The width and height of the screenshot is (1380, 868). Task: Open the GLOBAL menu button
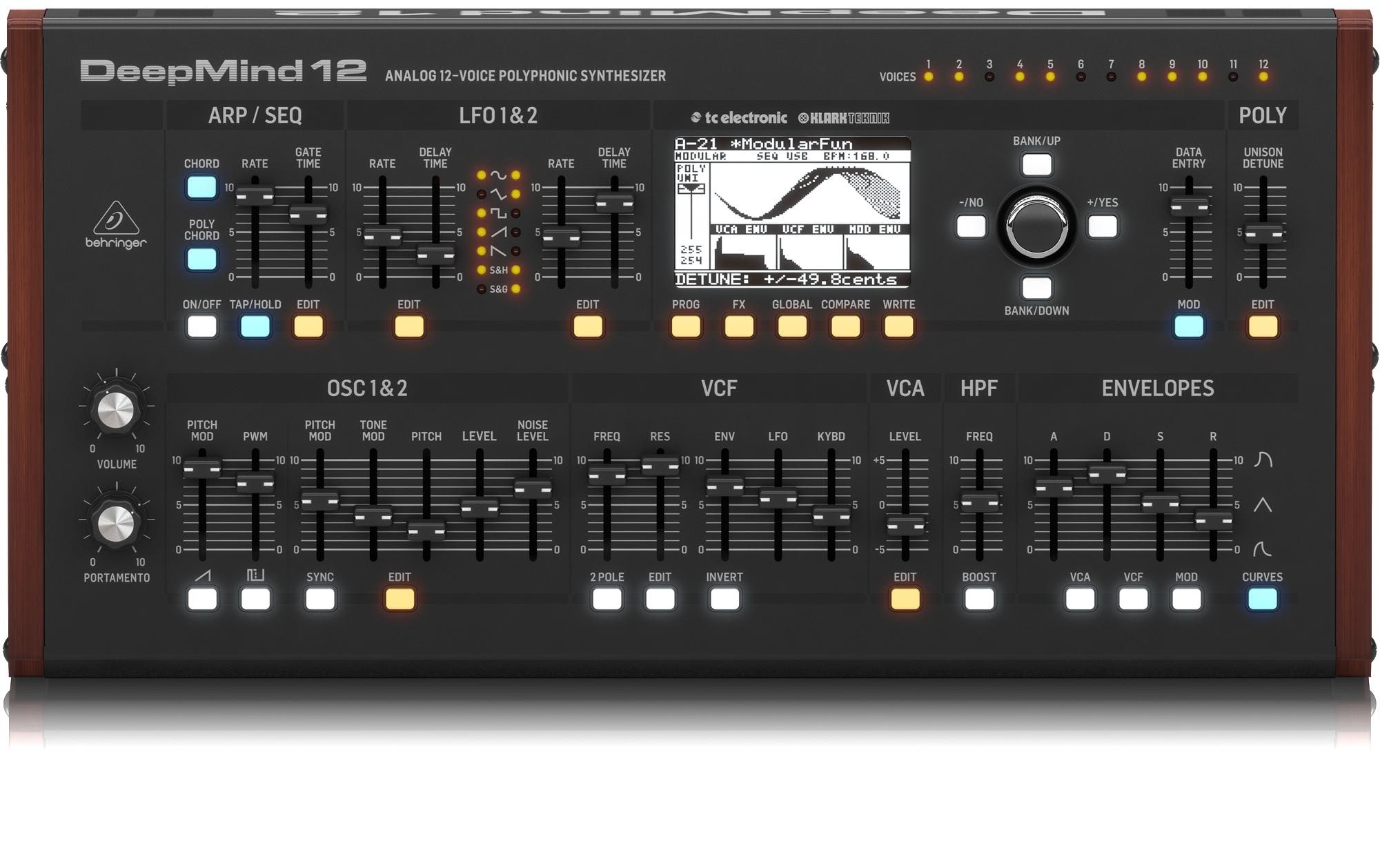point(792,326)
